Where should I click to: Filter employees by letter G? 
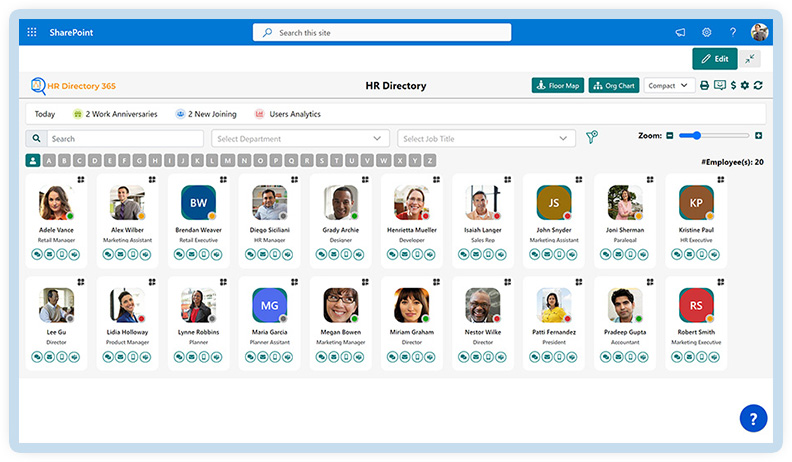(140, 161)
